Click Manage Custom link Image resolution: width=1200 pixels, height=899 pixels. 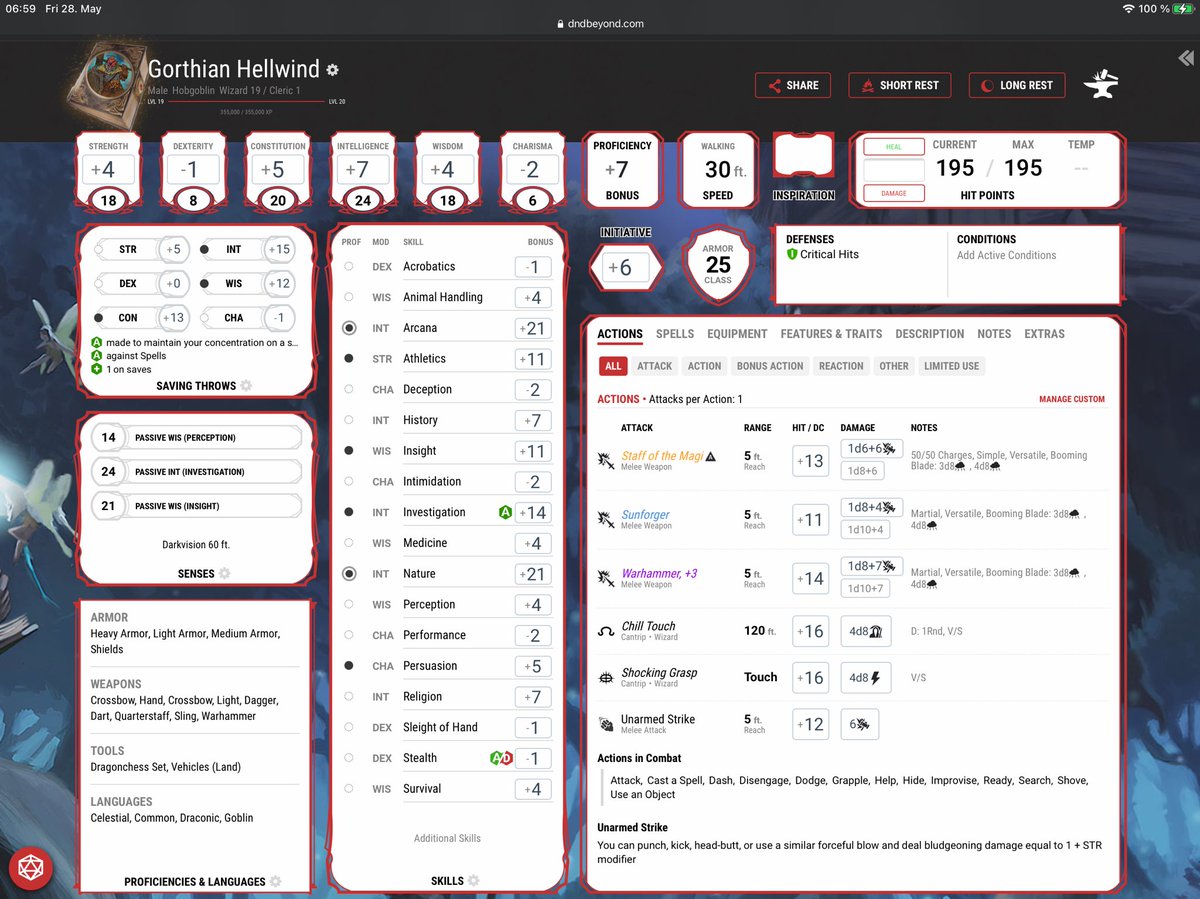pyautogui.click(x=1072, y=399)
